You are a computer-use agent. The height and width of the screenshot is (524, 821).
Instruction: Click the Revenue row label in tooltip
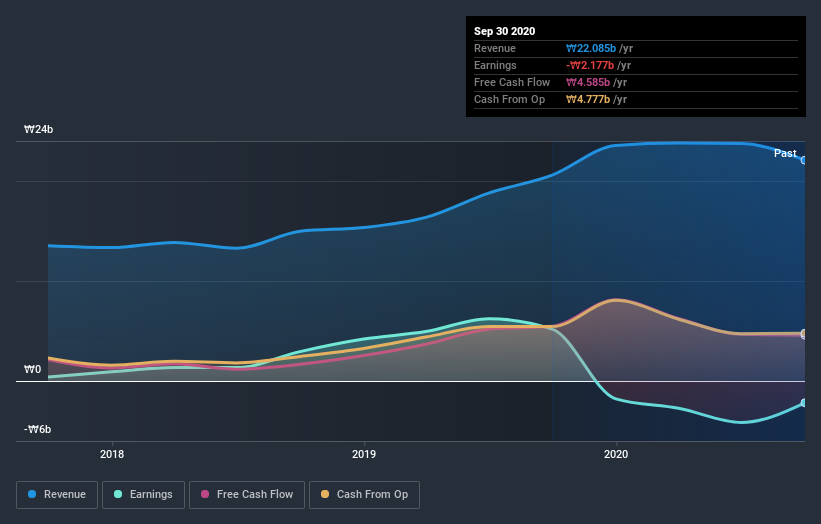495,48
